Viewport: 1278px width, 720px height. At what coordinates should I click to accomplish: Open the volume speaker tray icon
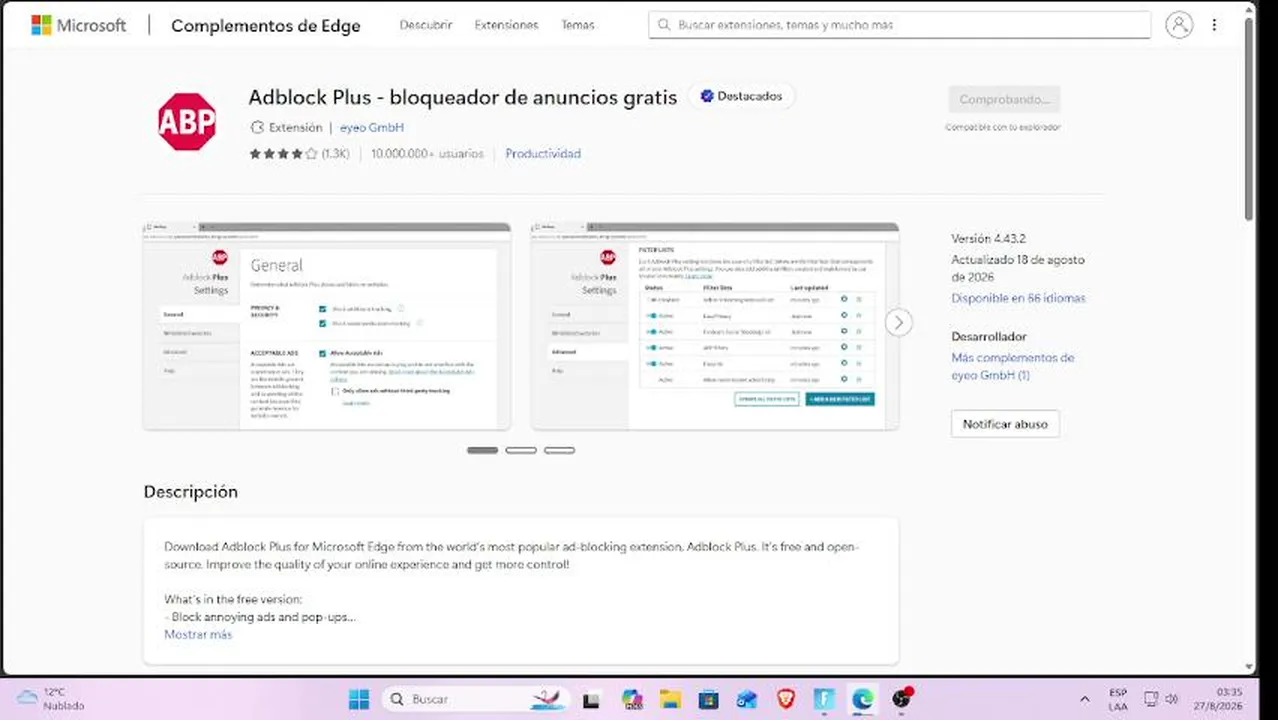(x=1171, y=698)
